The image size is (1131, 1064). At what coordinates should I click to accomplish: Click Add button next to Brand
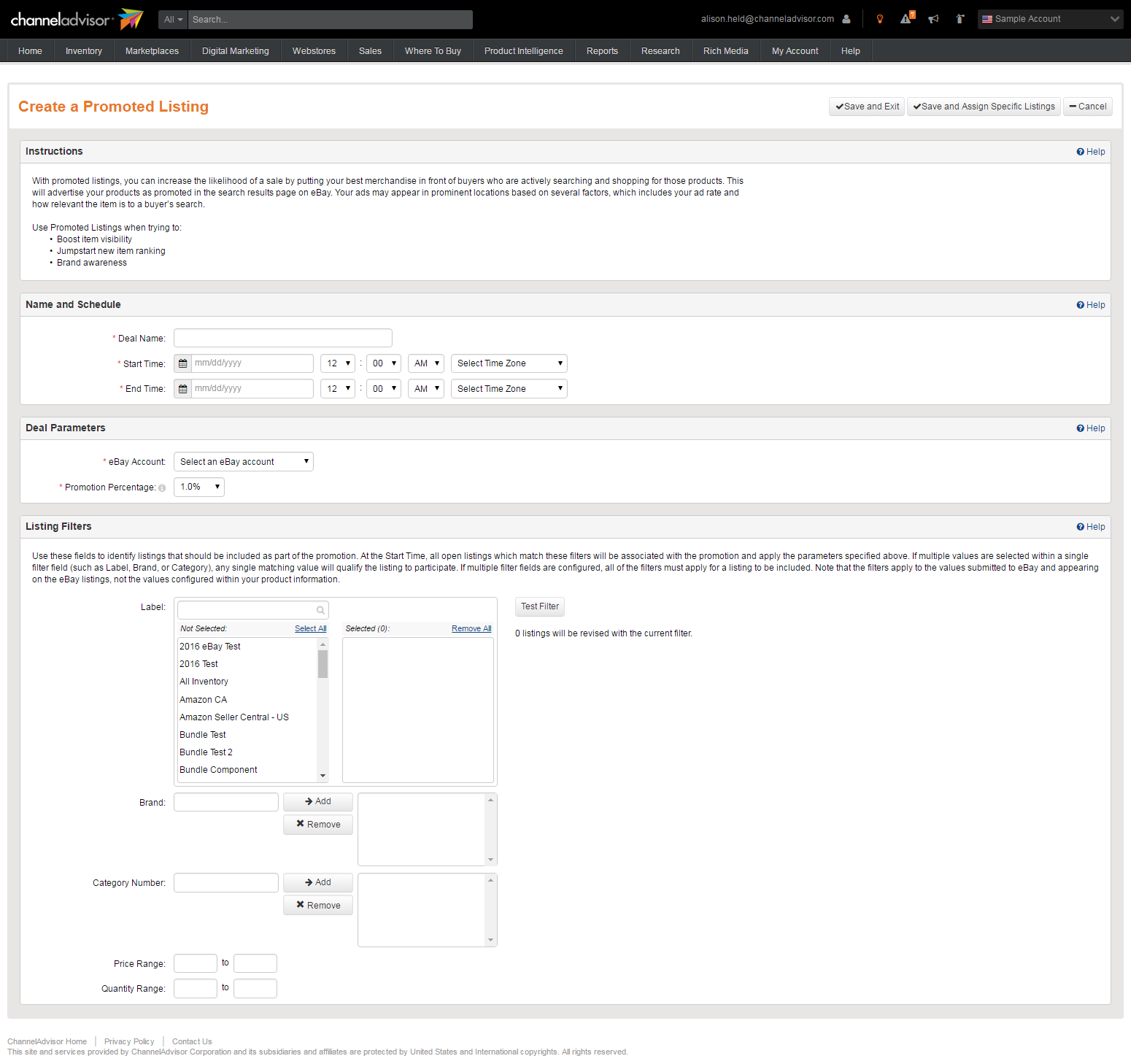tap(318, 801)
